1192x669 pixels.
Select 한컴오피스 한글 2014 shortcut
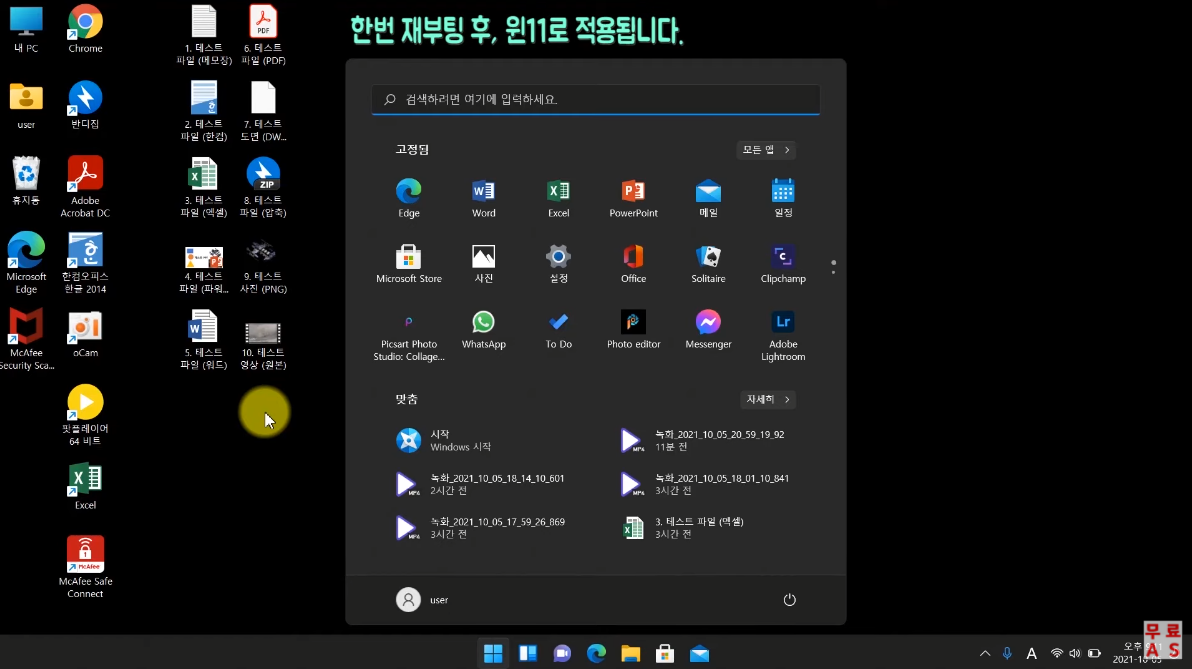[85, 263]
